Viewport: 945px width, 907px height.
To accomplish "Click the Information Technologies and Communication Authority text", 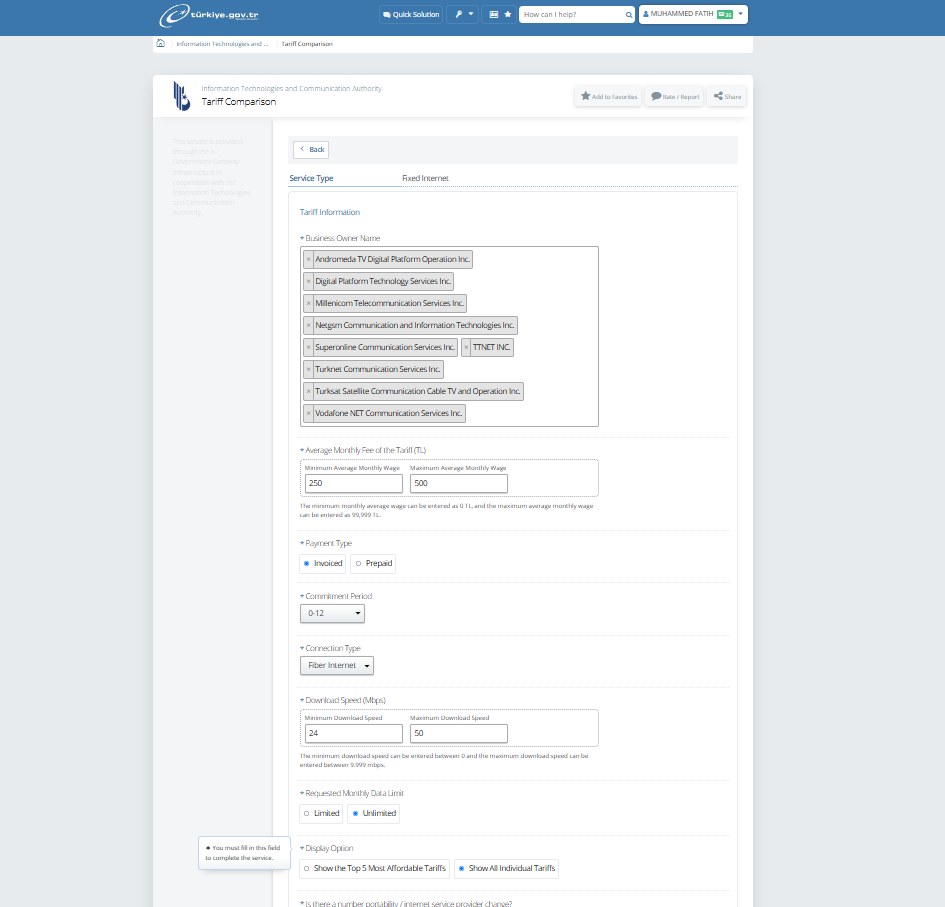I will coord(292,89).
